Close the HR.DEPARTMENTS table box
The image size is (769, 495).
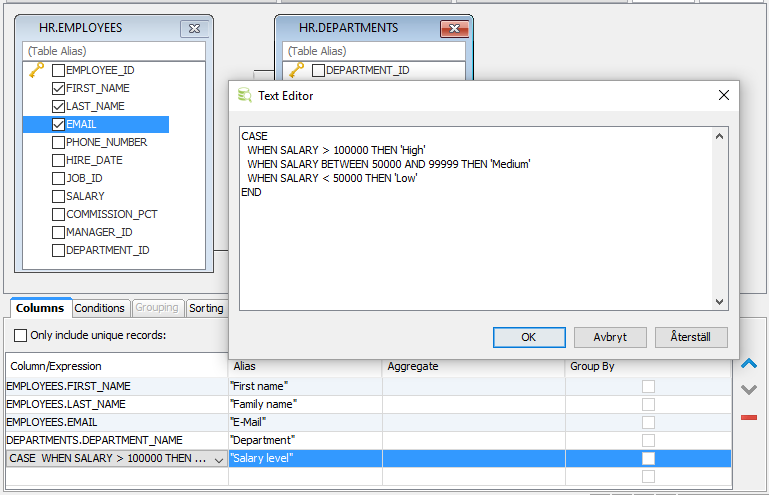[454, 28]
